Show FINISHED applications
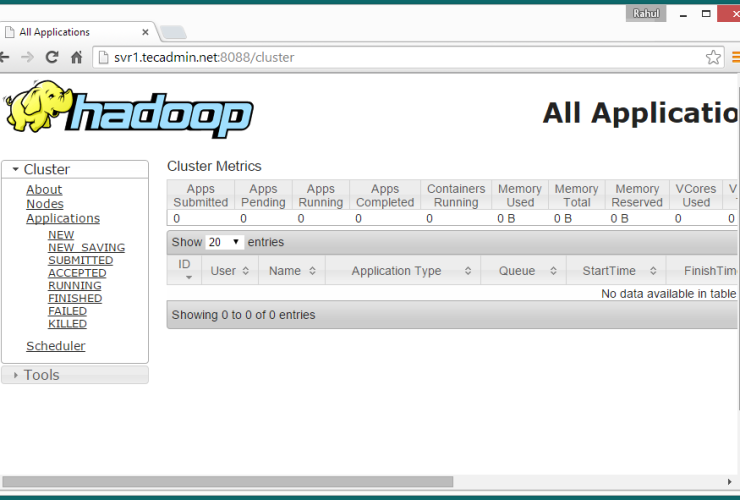 tap(75, 298)
